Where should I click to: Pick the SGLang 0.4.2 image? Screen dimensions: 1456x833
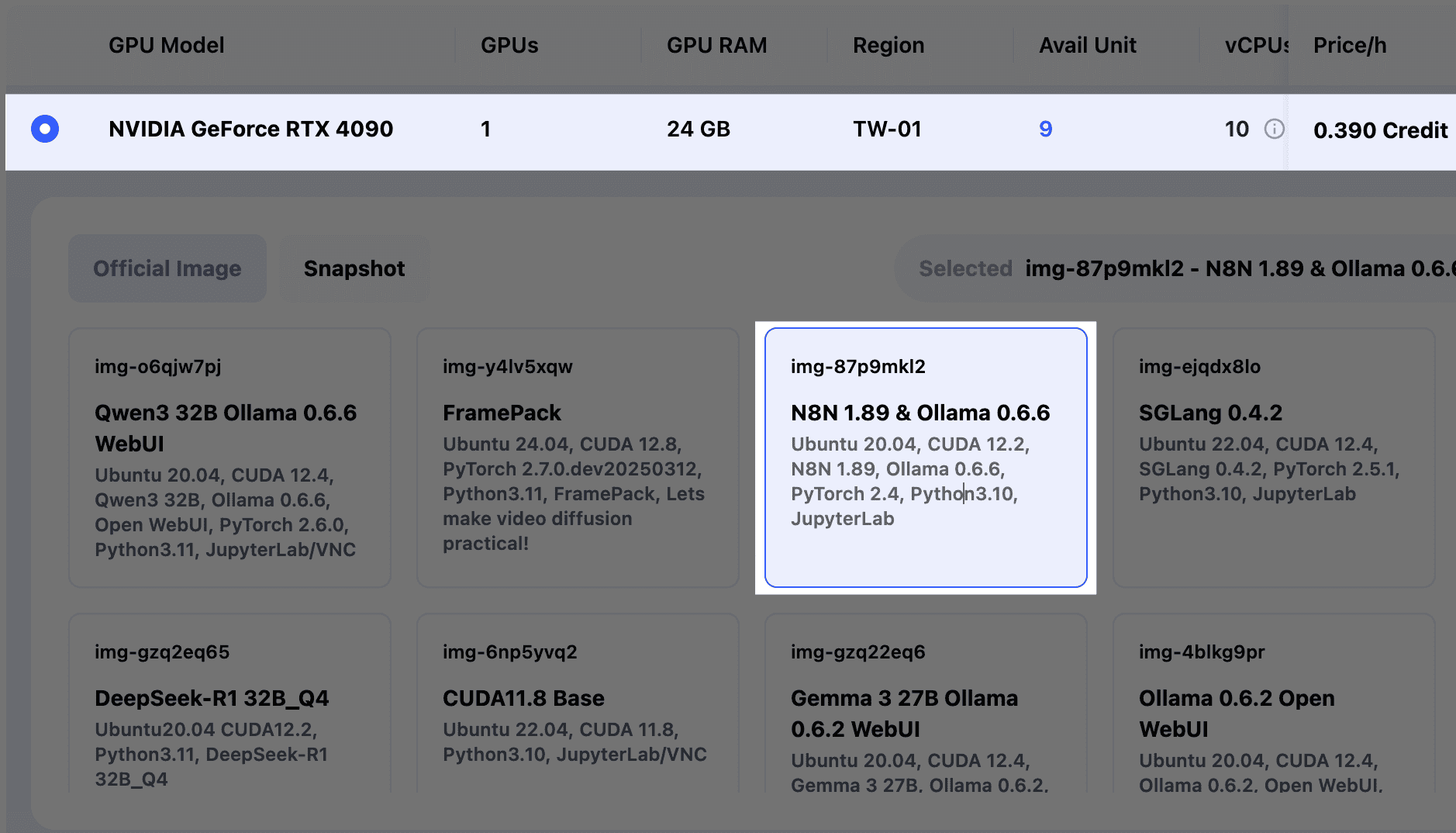[1274, 457]
